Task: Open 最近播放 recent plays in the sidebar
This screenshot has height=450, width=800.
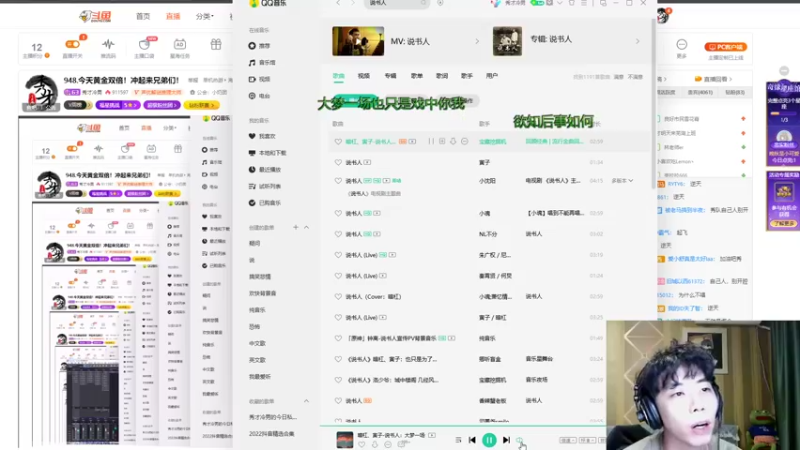Action: point(264,169)
